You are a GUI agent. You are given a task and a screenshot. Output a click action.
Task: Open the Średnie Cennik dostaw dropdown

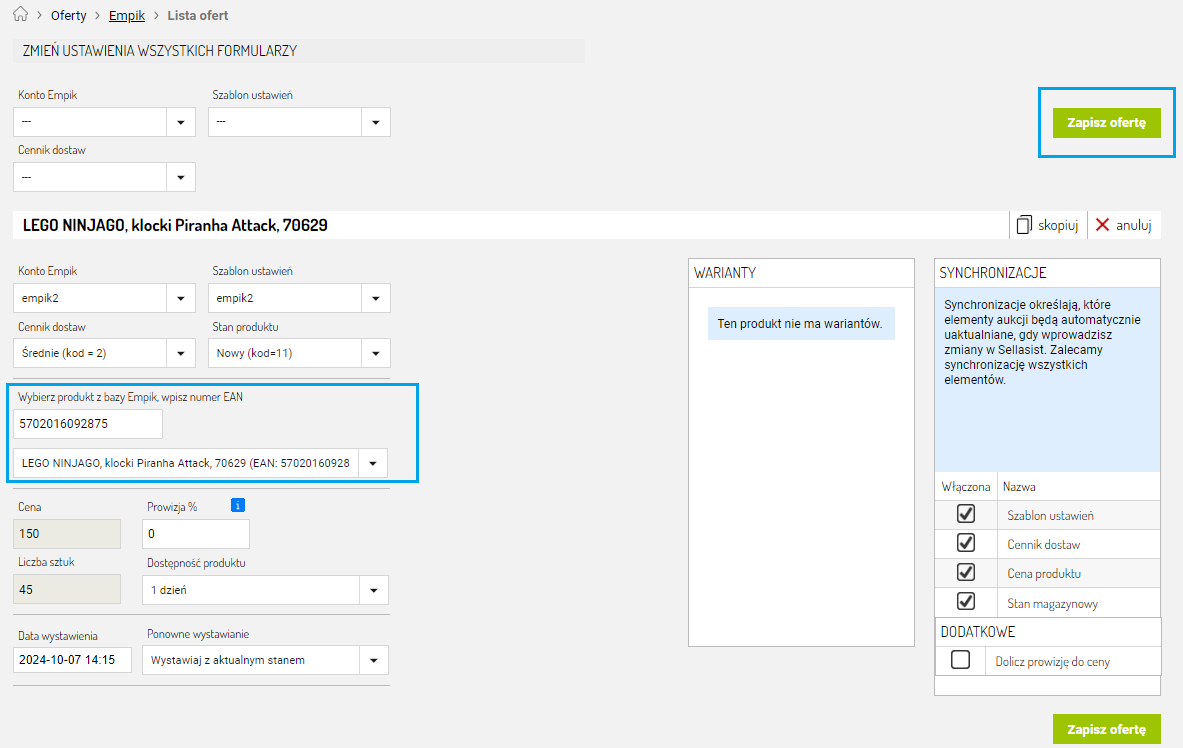pos(181,353)
